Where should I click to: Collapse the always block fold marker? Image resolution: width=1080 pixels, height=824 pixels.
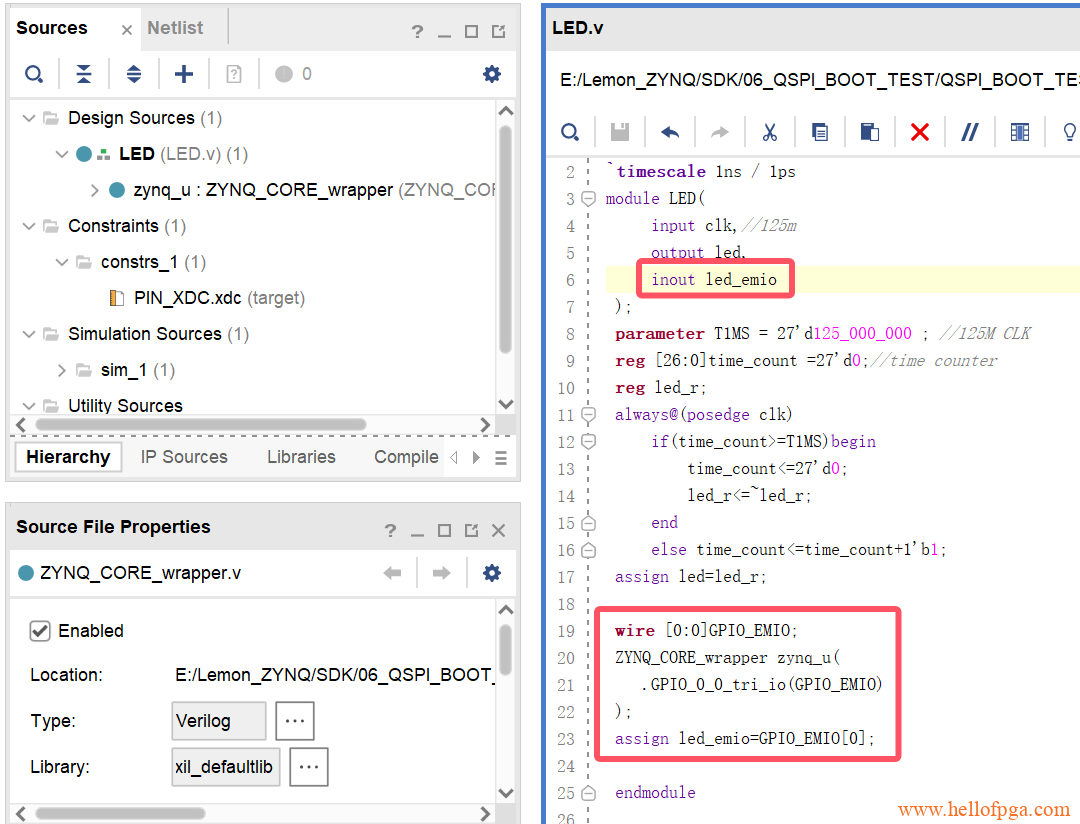click(x=588, y=415)
